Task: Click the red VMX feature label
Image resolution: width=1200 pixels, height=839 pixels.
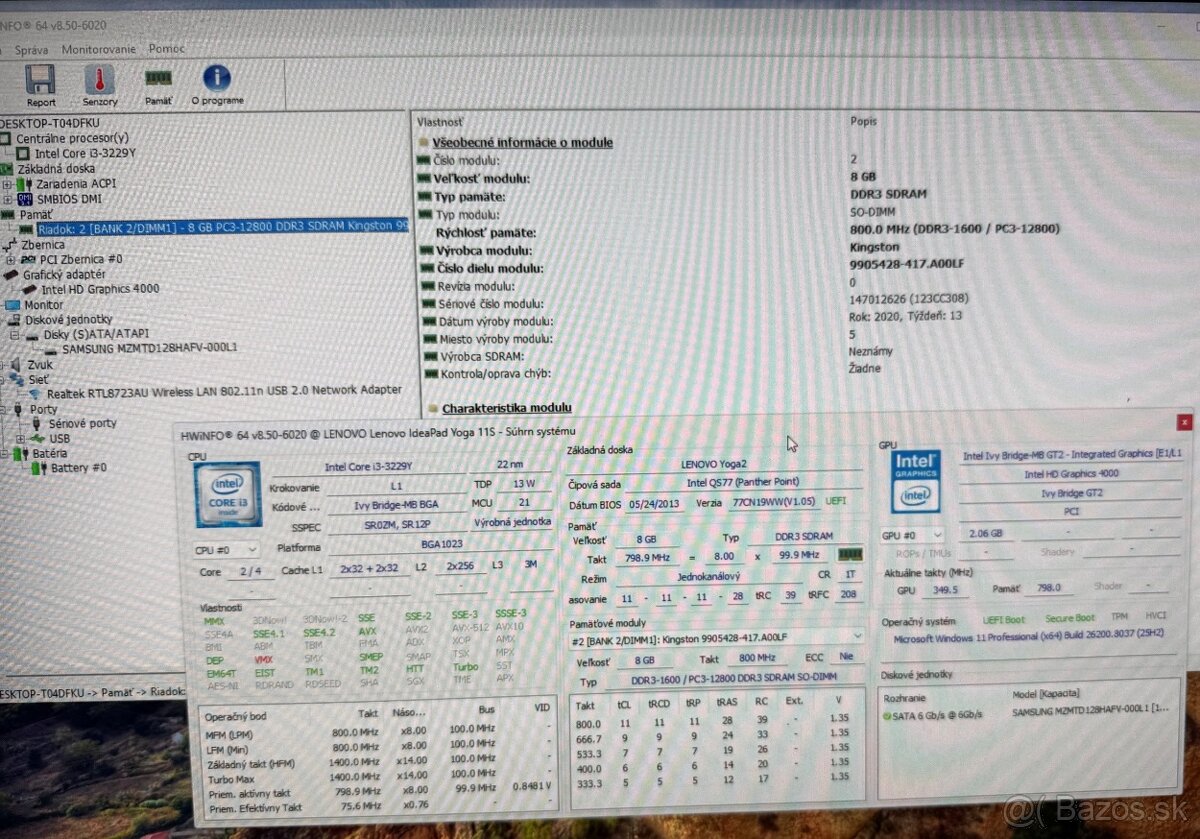Action: pyautogui.click(x=263, y=660)
